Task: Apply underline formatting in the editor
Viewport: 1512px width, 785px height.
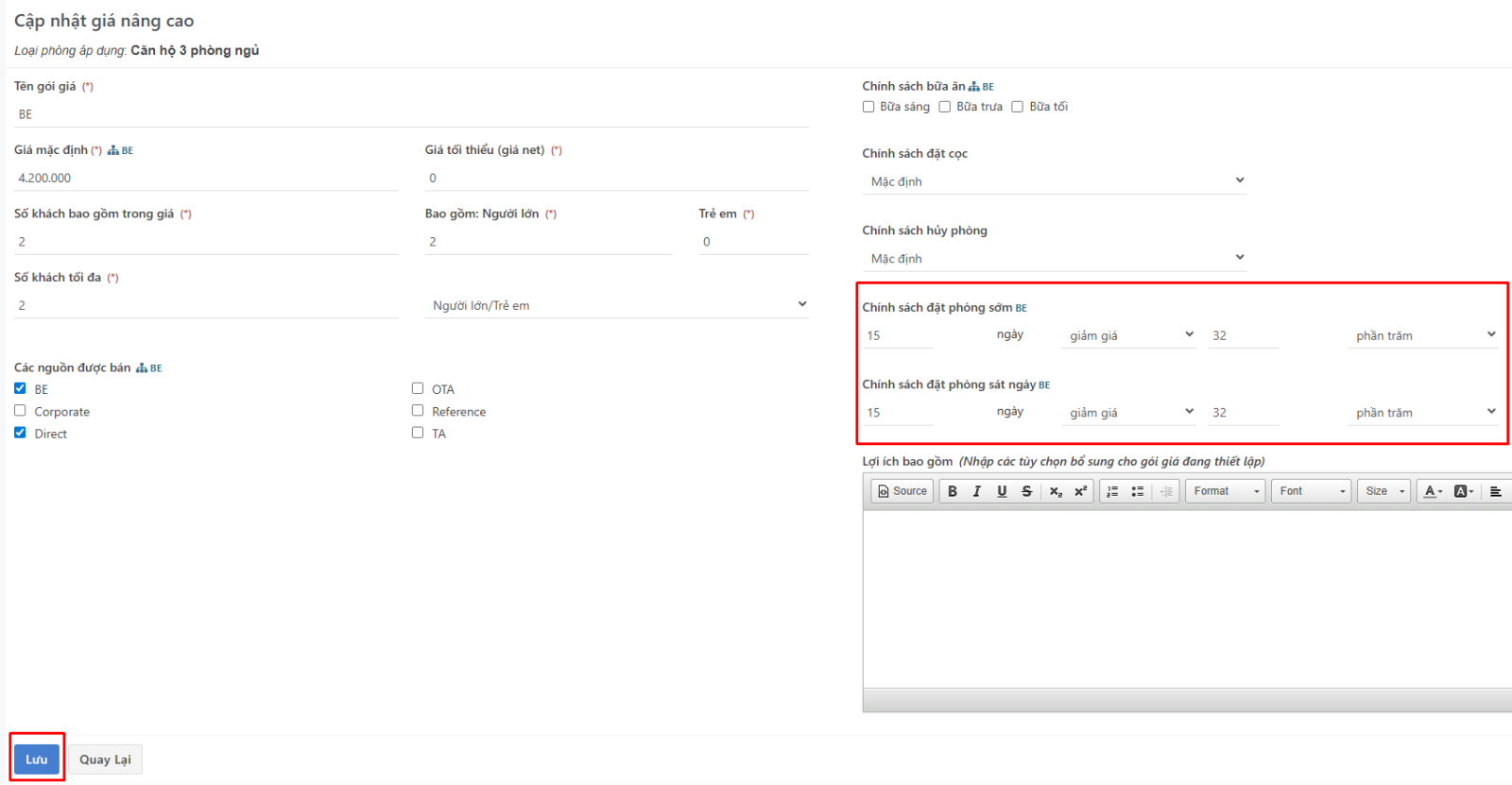Action: 1002,491
